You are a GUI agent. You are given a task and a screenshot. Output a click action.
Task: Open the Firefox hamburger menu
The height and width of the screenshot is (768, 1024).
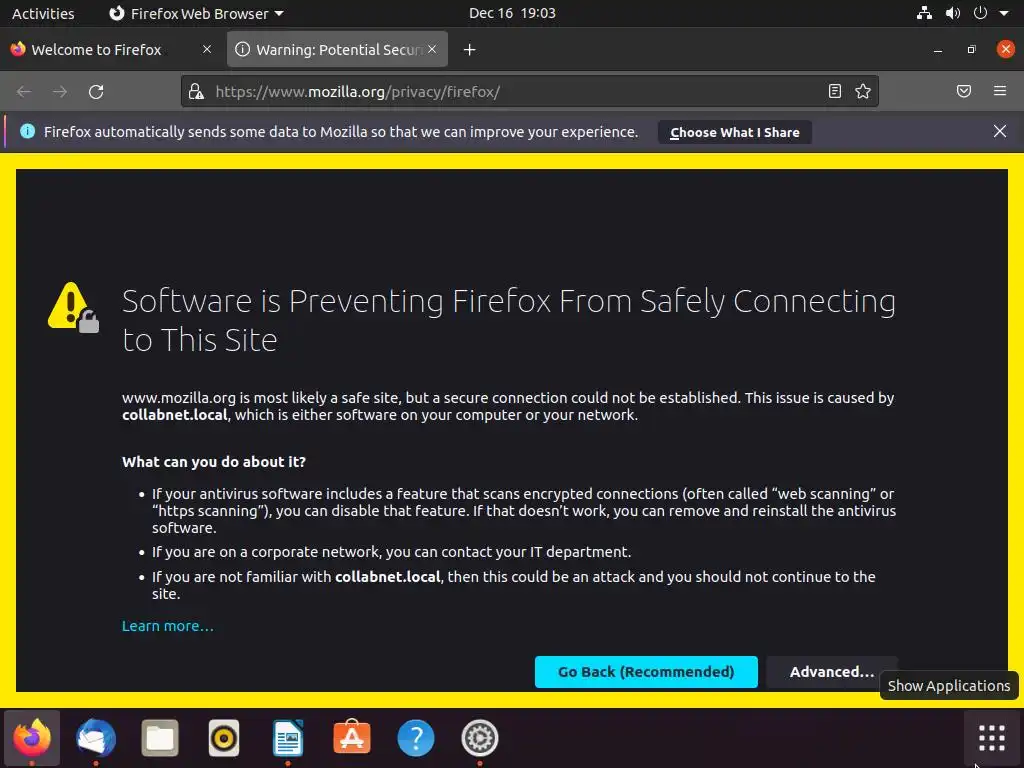tap(999, 91)
